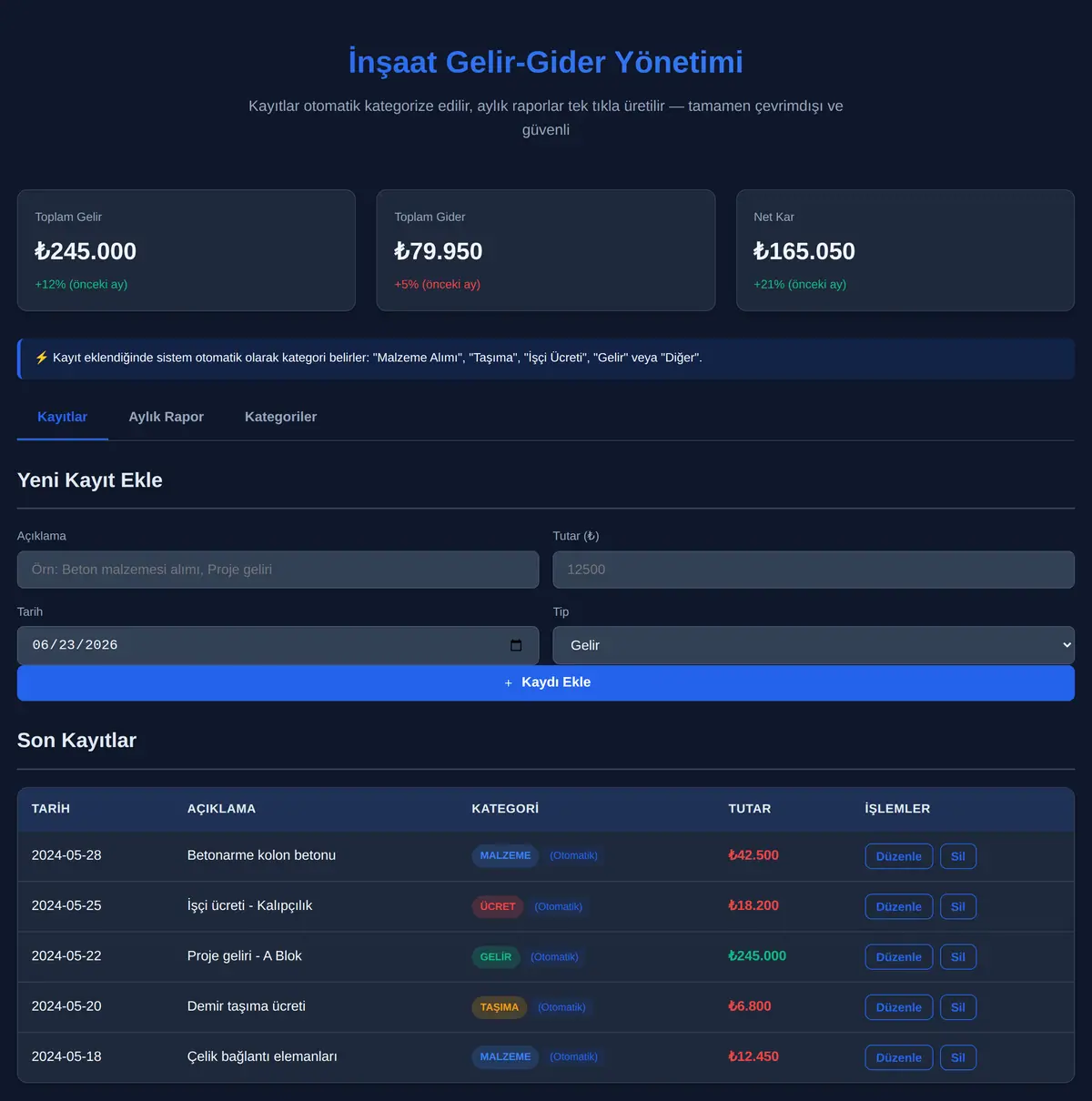Image resolution: width=1092 pixels, height=1101 pixels.
Task: Select the Tarih date field value
Action: pyautogui.click(x=76, y=645)
